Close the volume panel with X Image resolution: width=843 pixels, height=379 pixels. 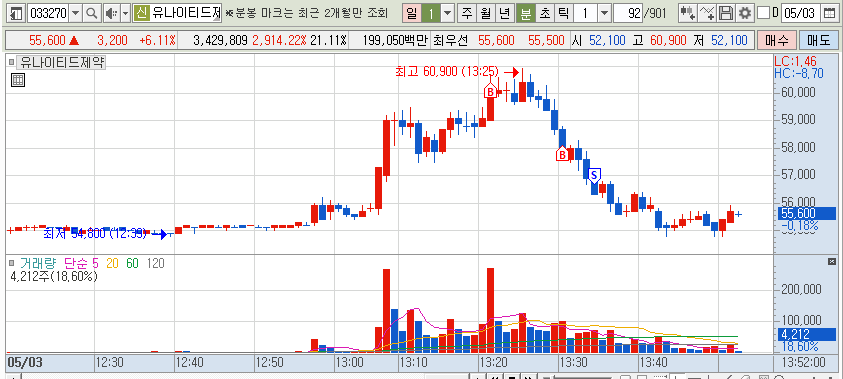click(833, 261)
